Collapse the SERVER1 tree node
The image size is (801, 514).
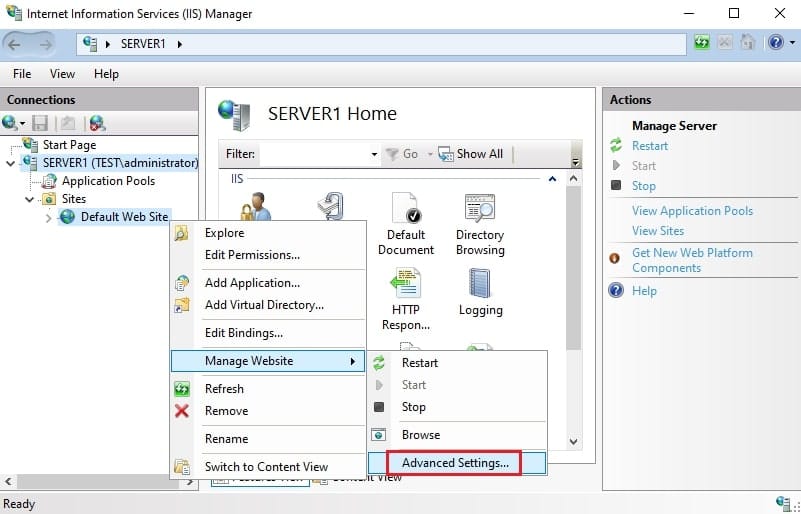tap(10, 163)
